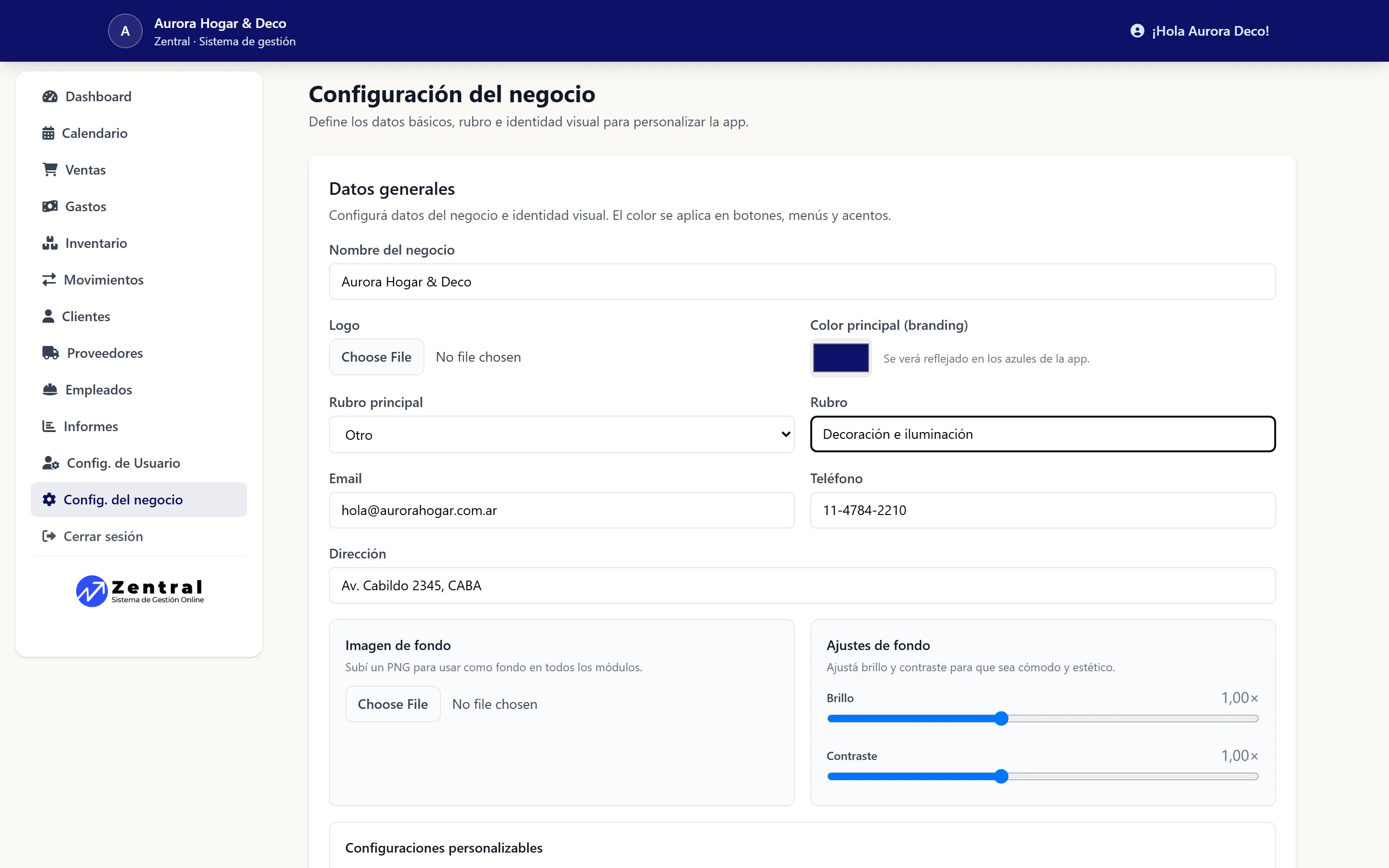Image resolution: width=1389 pixels, height=868 pixels.
Task: Click the Rubro text field
Action: [1043, 434]
